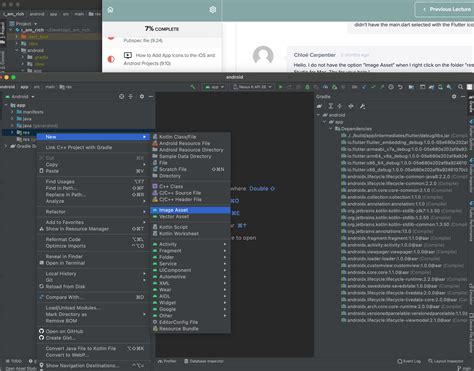474x371 pixels.
Task: Open Project panel settings gear
Action: 142,97
